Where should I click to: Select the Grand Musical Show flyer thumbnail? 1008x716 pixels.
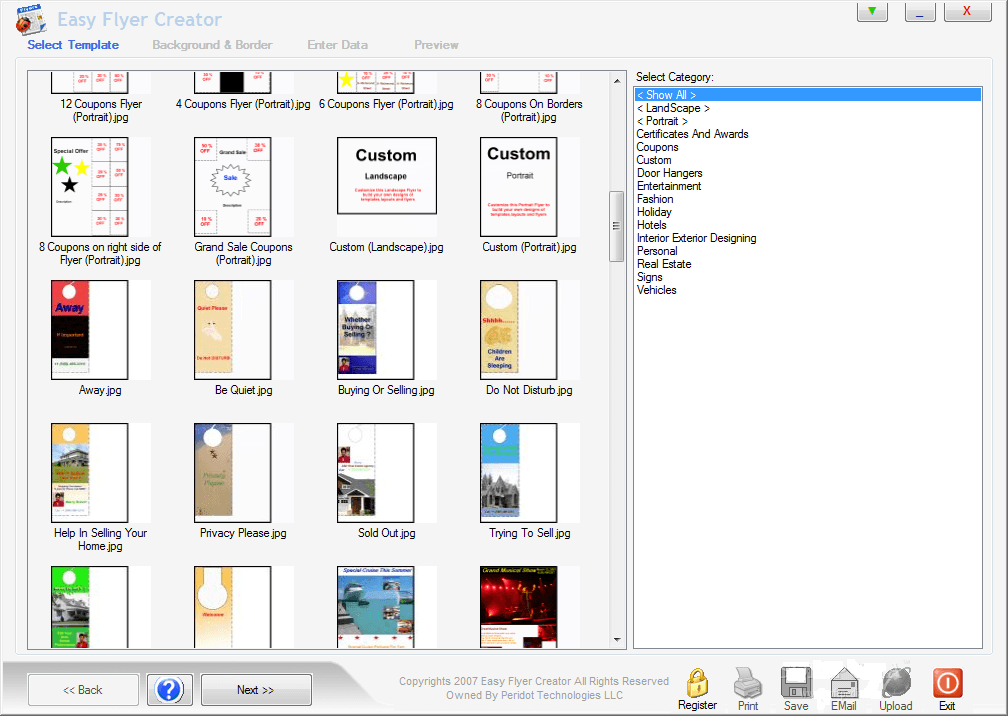tap(519, 607)
